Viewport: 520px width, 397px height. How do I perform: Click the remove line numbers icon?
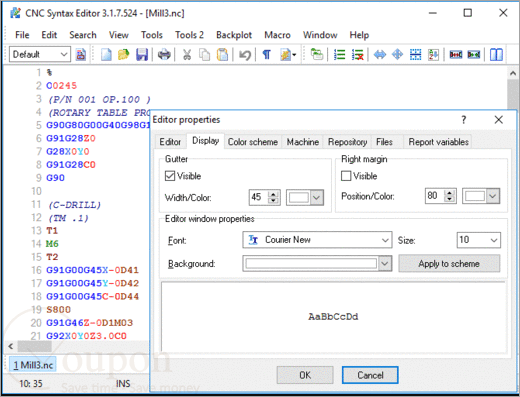click(x=357, y=54)
